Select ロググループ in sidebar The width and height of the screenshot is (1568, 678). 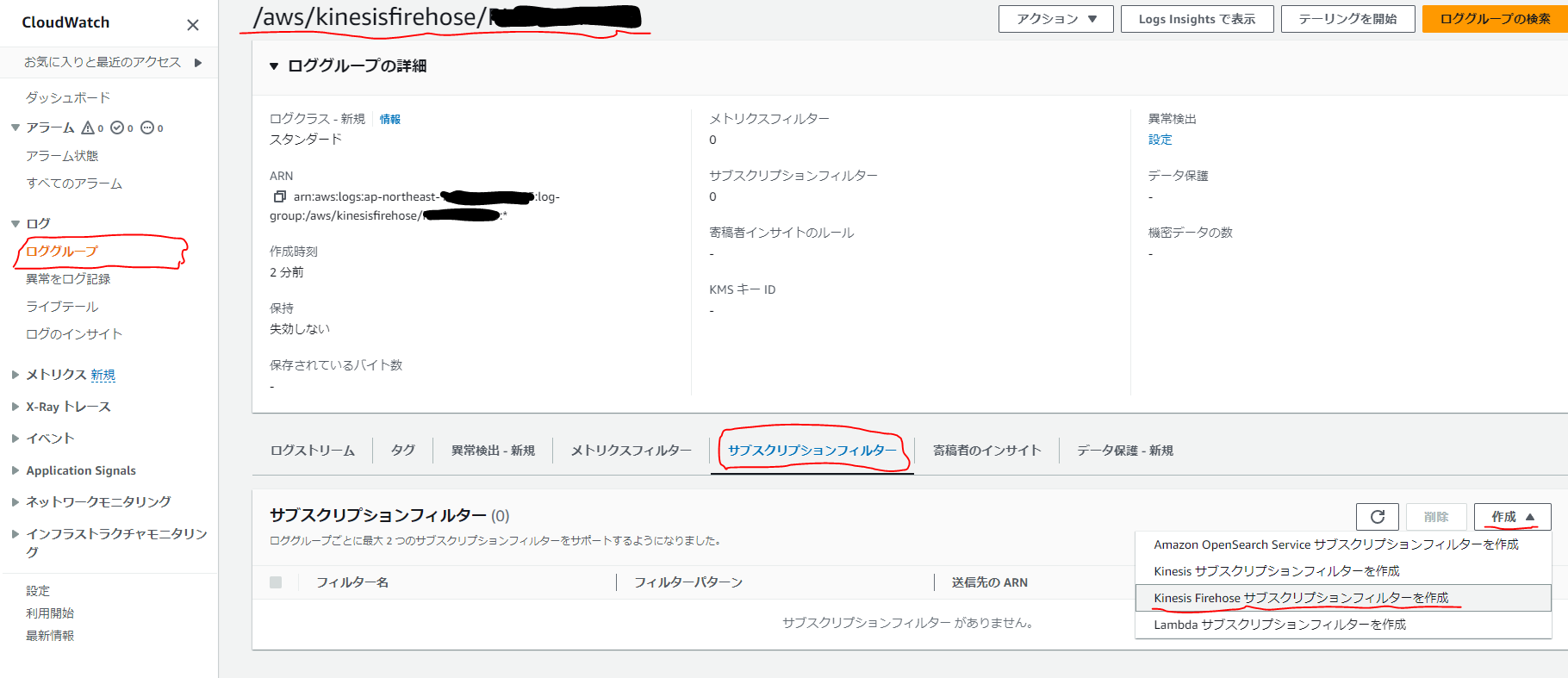62,252
